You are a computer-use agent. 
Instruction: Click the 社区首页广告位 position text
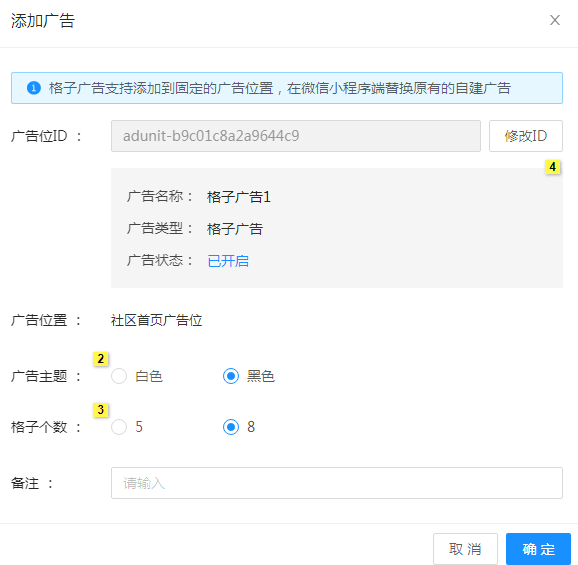[156, 320]
